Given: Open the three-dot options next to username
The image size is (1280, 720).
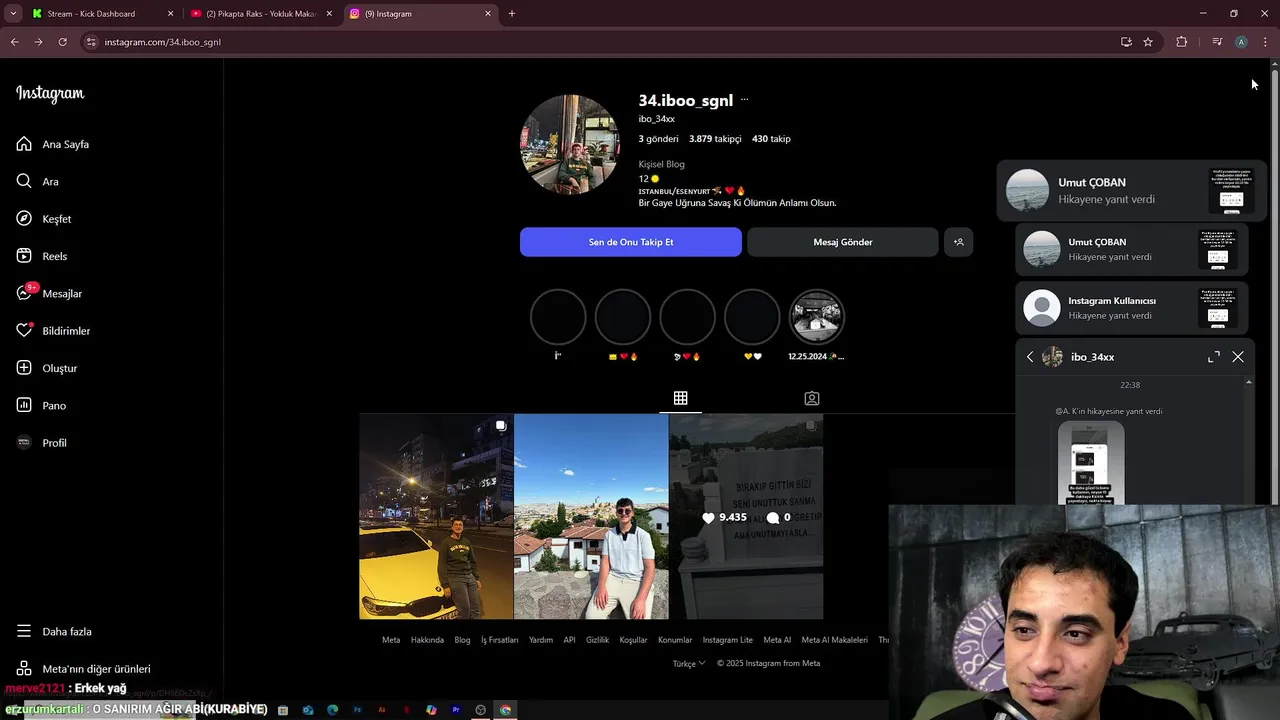Looking at the screenshot, I should point(744,100).
